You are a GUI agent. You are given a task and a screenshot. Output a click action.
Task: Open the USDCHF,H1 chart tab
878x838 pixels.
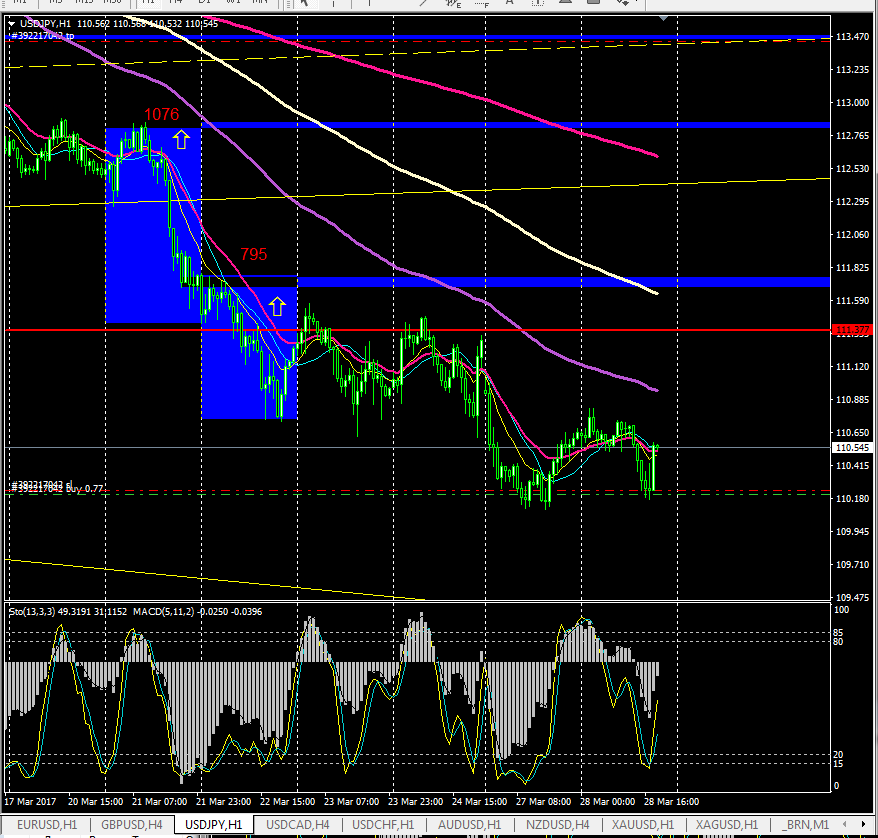(383, 825)
